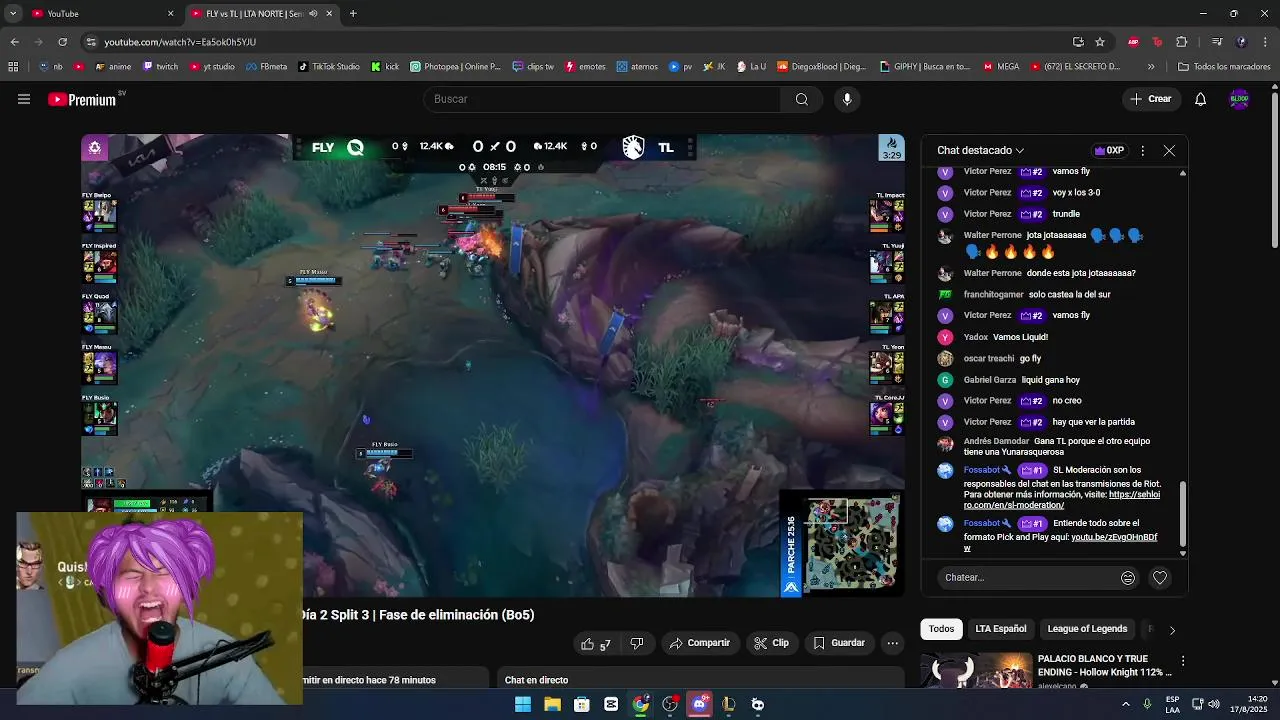Send a heart reaction in chat
1280x720 pixels.
coord(1160,578)
